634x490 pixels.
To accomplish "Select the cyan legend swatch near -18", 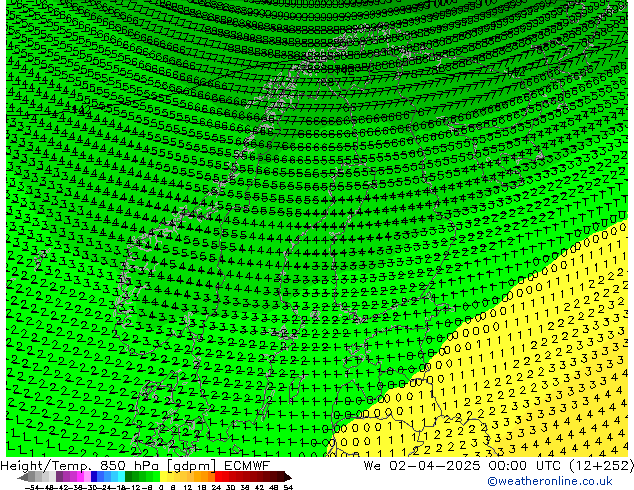I will click(121, 476).
